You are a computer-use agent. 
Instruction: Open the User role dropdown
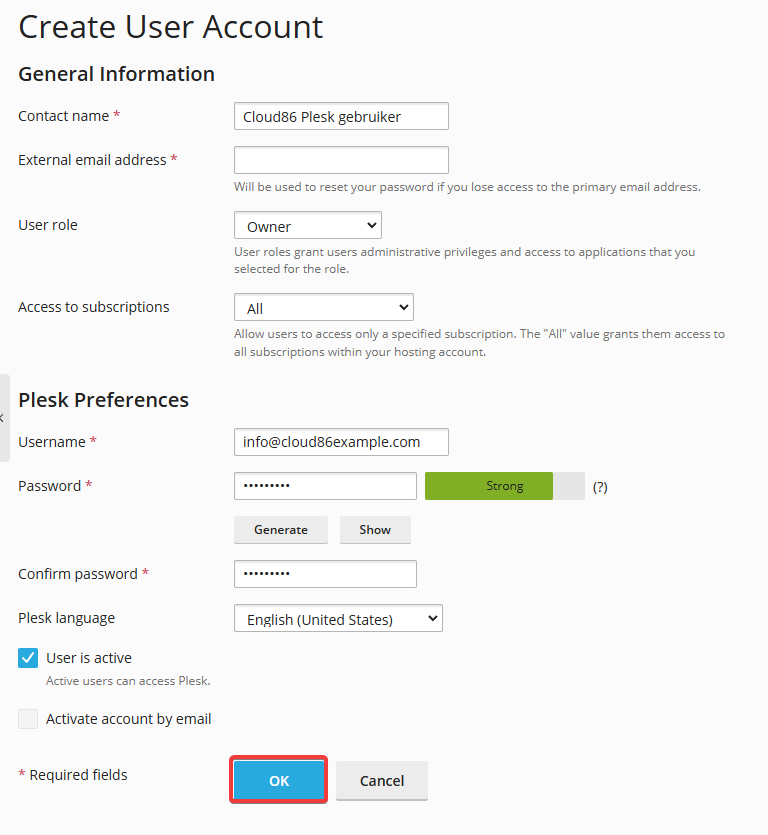[x=308, y=225]
